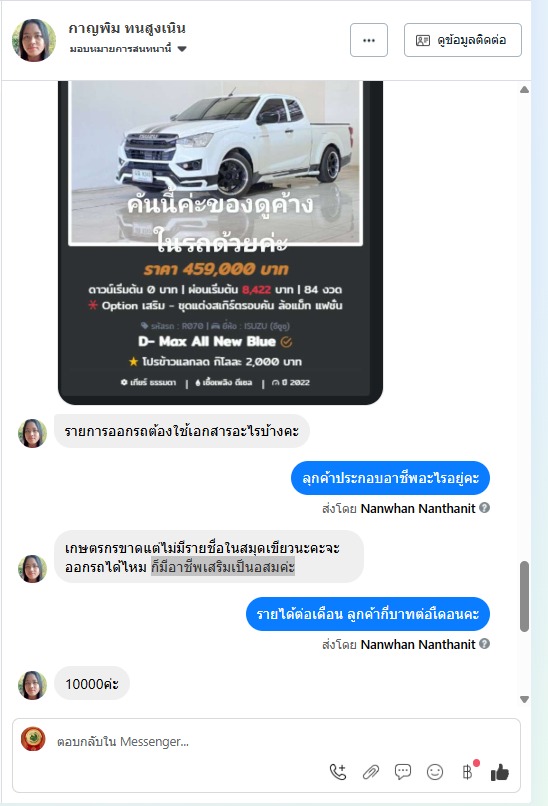Viewport: 548px width, 806px height.
Task: Send a thumbs-up like
Action: 500,772
